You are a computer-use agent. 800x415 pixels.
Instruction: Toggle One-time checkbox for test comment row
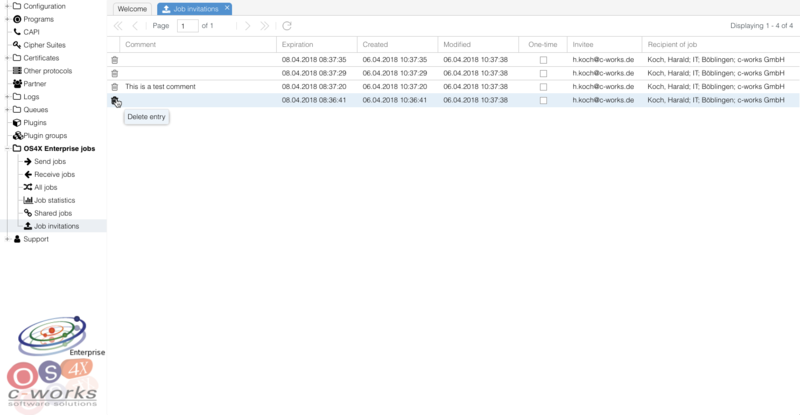(x=543, y=87)
